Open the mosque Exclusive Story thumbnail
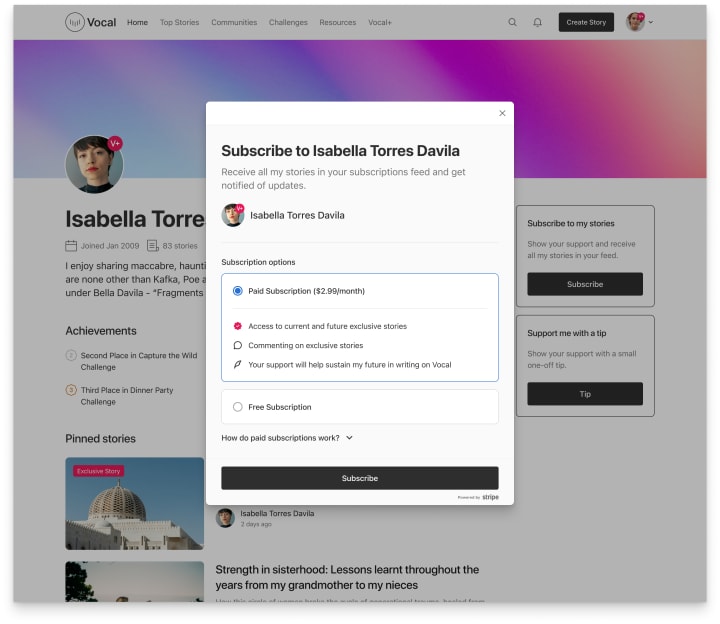720x624 pixels. [135, 503]
